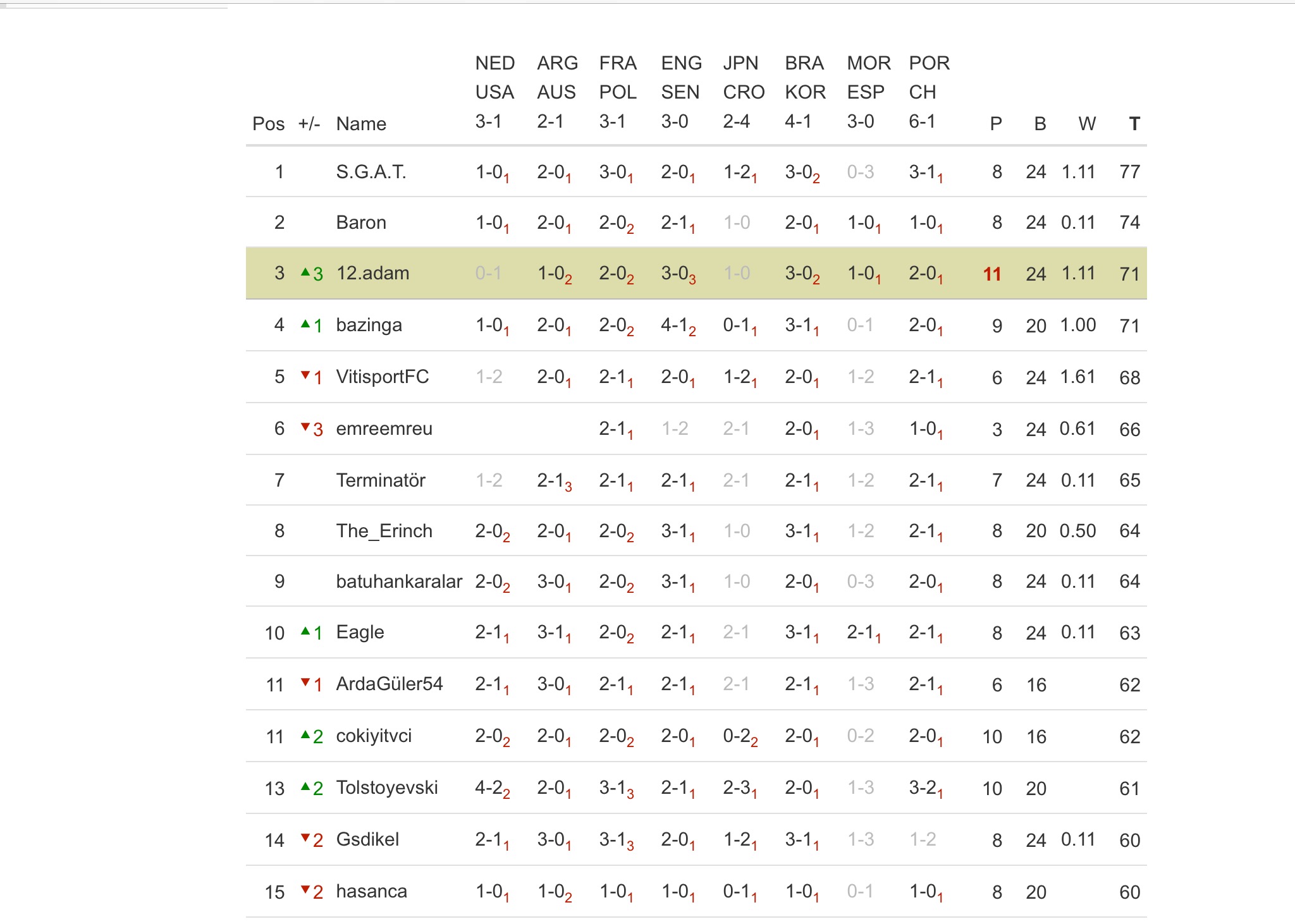Click red down arrow beside VitisportFC

pos(305,376)
